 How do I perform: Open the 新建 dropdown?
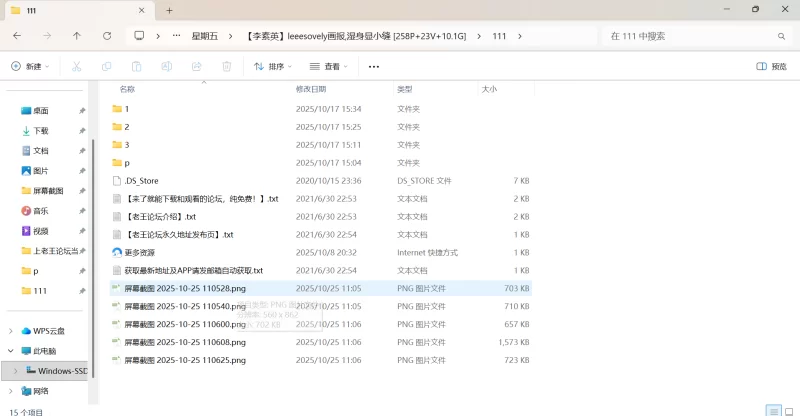[32, 67]
